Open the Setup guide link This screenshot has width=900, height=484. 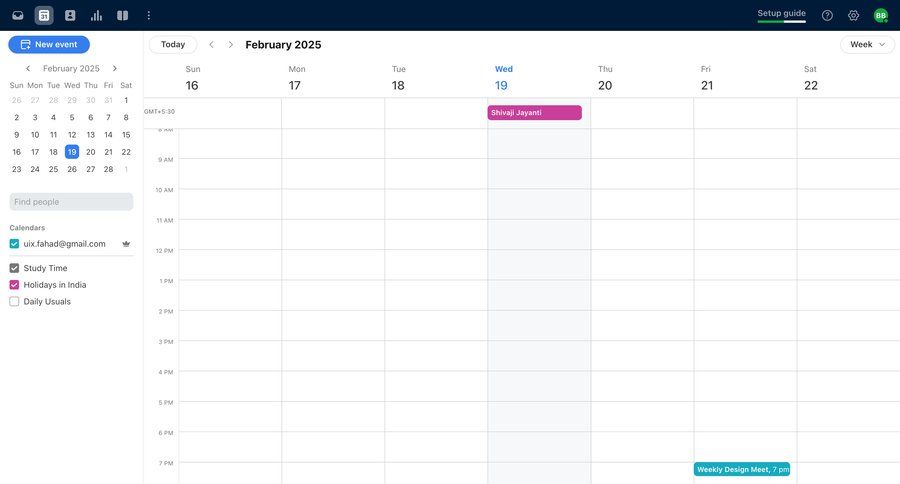[x=781, y=13]
